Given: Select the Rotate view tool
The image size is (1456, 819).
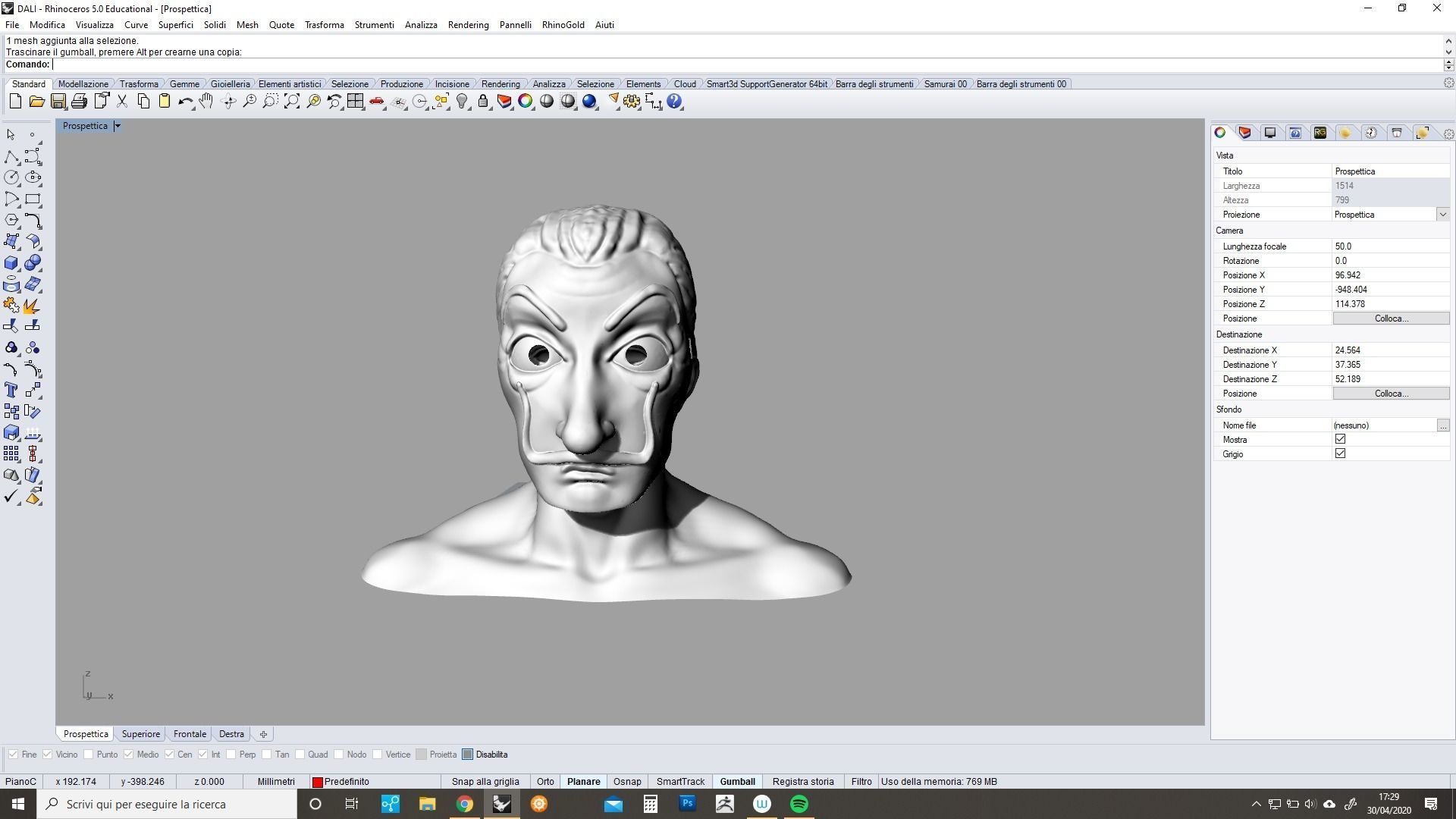Looking at the screenshot, I should click(x=228, y=102).
